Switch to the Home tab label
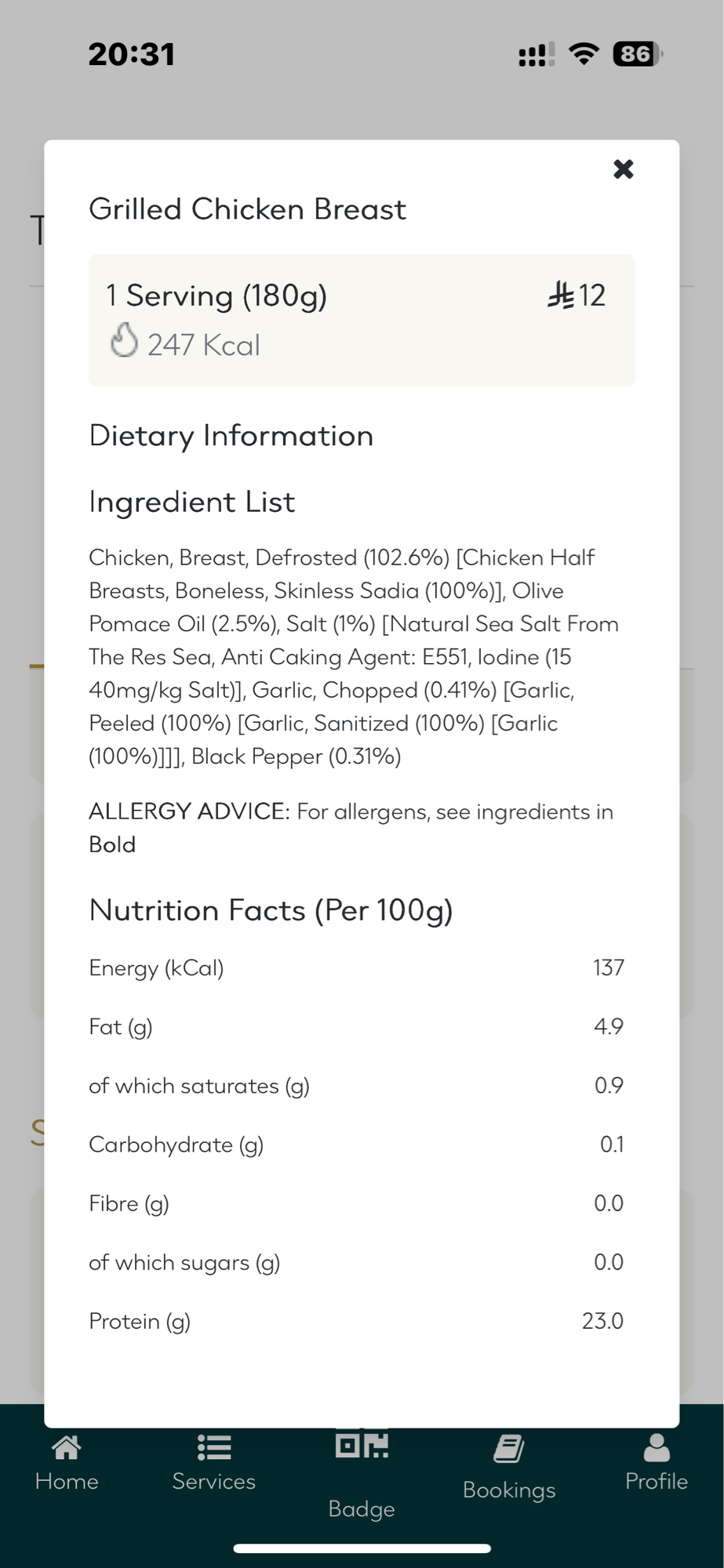Screen dimensions: 724x1568 pos(67,1481)
